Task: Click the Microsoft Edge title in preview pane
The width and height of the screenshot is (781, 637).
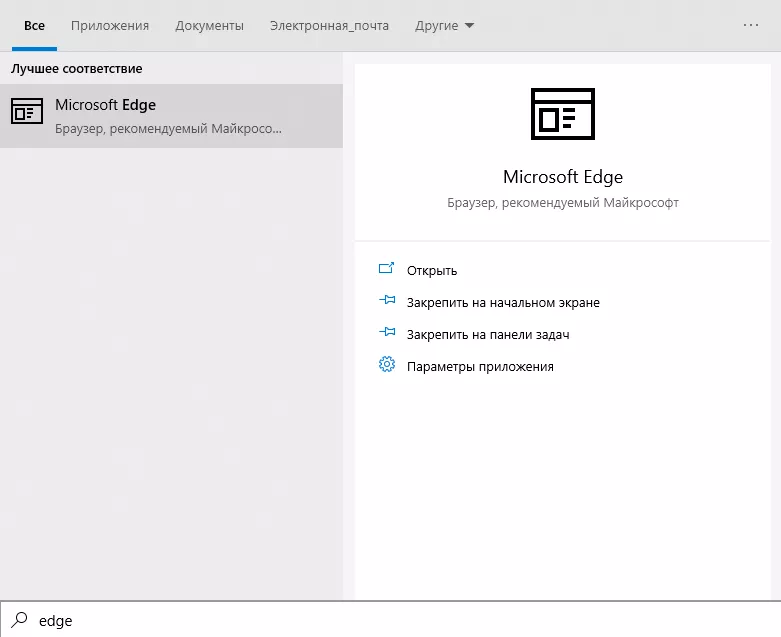Action: click(x=563, y=177)
